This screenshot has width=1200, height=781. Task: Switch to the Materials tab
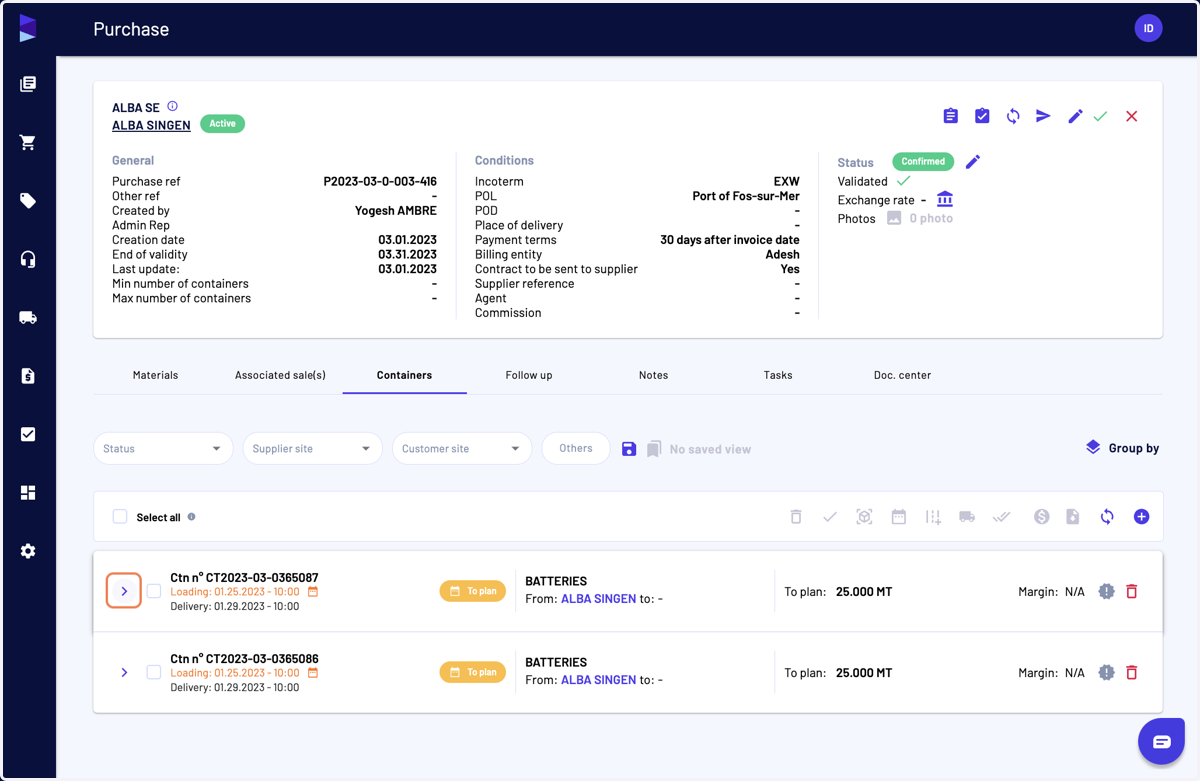[x=155, y=375]
